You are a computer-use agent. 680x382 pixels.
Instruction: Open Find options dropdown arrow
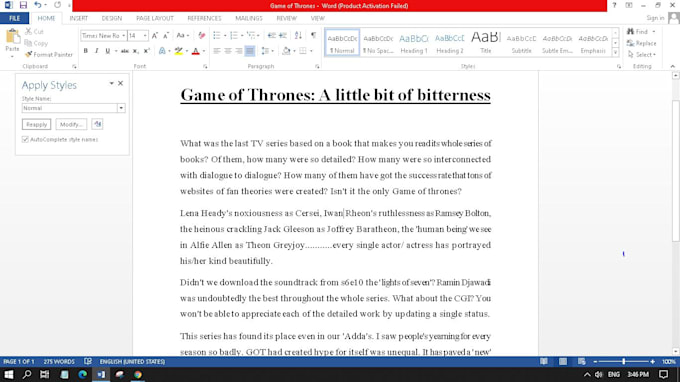coord(654,32)
